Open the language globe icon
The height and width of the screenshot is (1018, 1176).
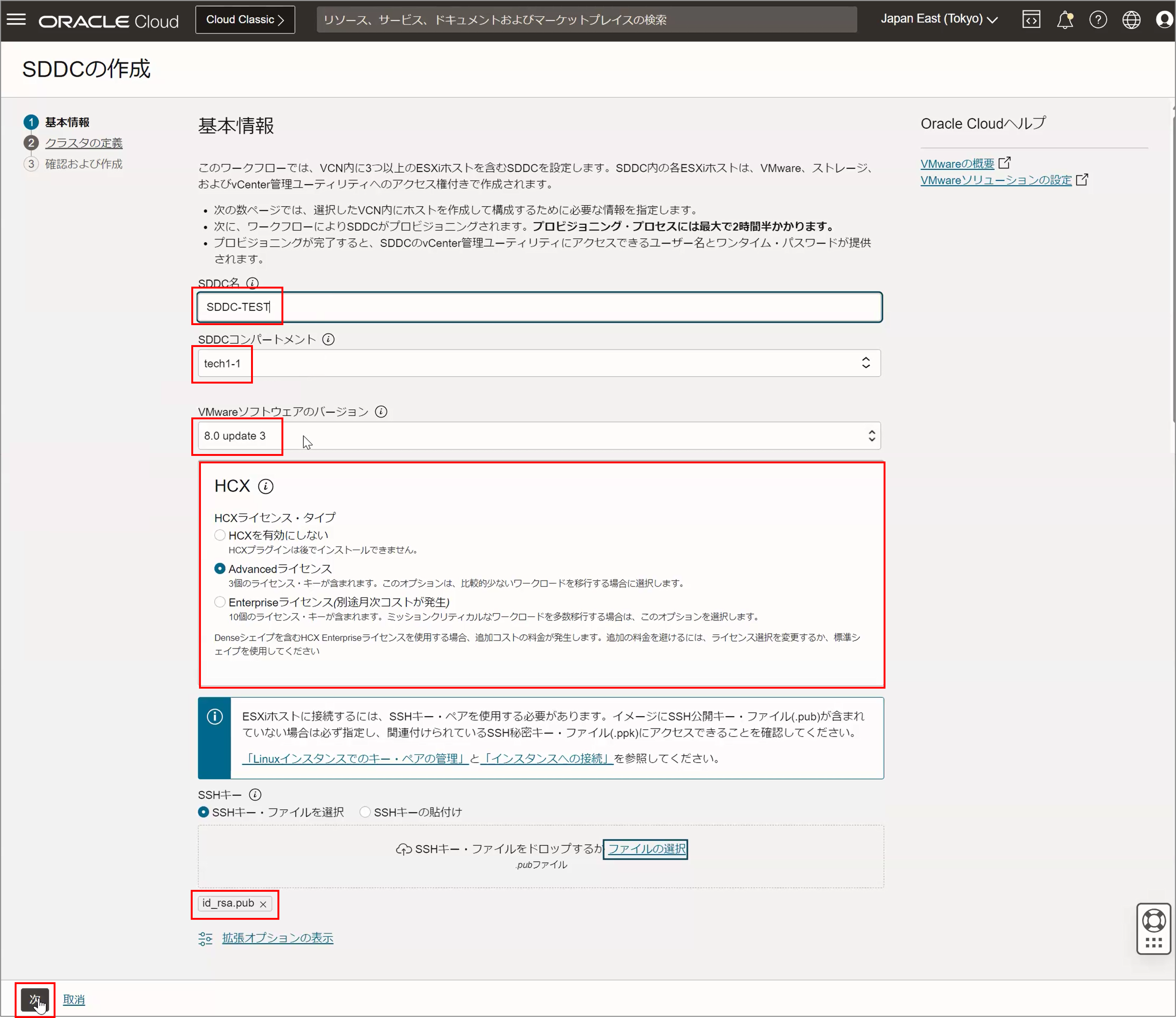pos(1131,20)
